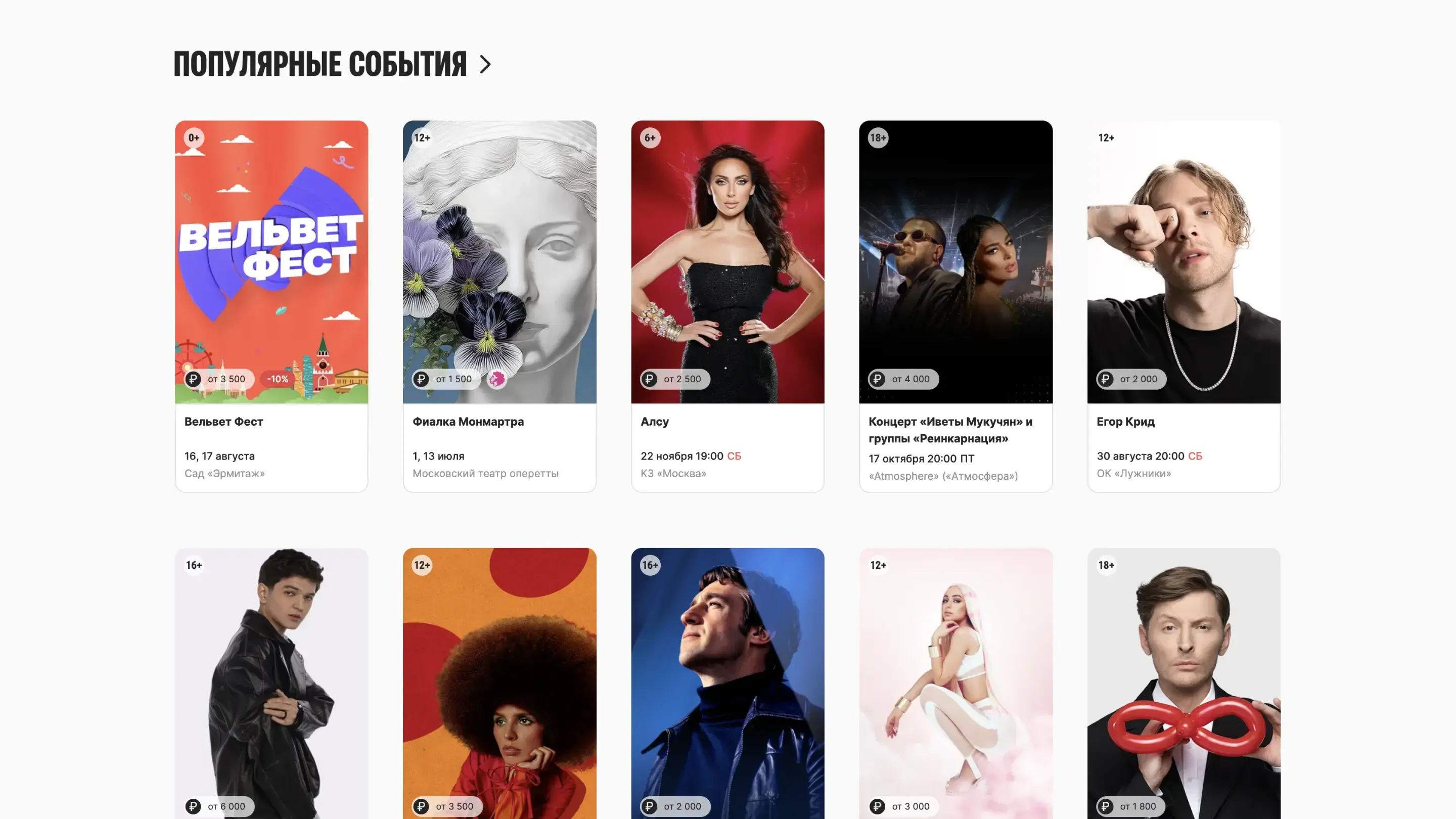Click the 18+ age badge on Иветы Мукучян card
This screenshot has width=1456, height=819.
878,138
